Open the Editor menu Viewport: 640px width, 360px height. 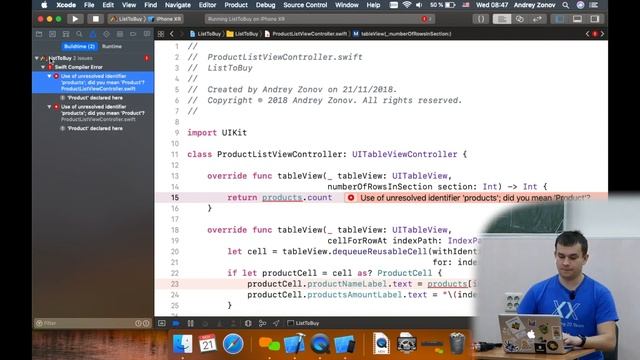pyautogui.click(x=207, y=5)
